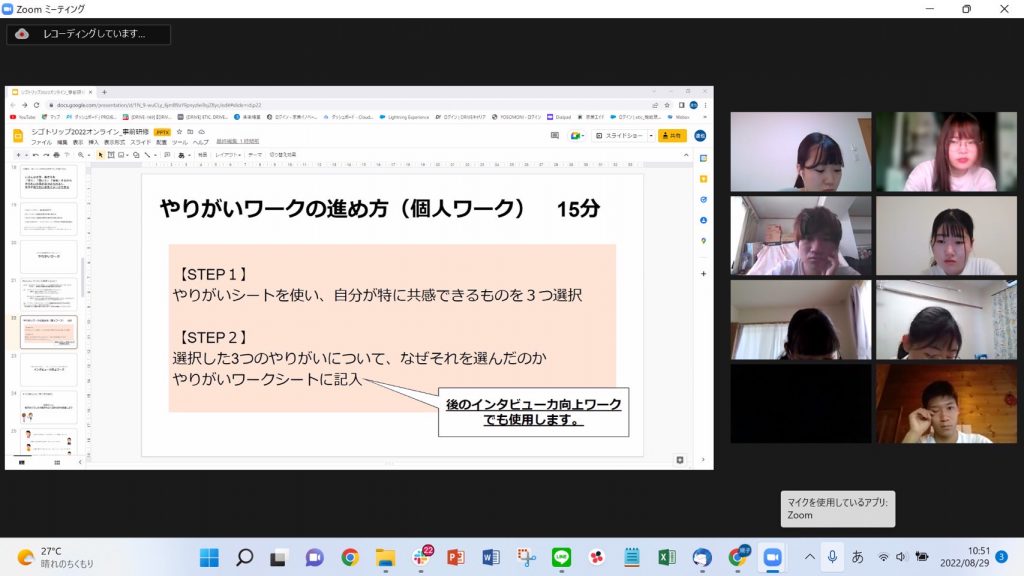Click the YouTube bookmark in bookmarks bar
The image size is (1024, 576).
point(24,118)
